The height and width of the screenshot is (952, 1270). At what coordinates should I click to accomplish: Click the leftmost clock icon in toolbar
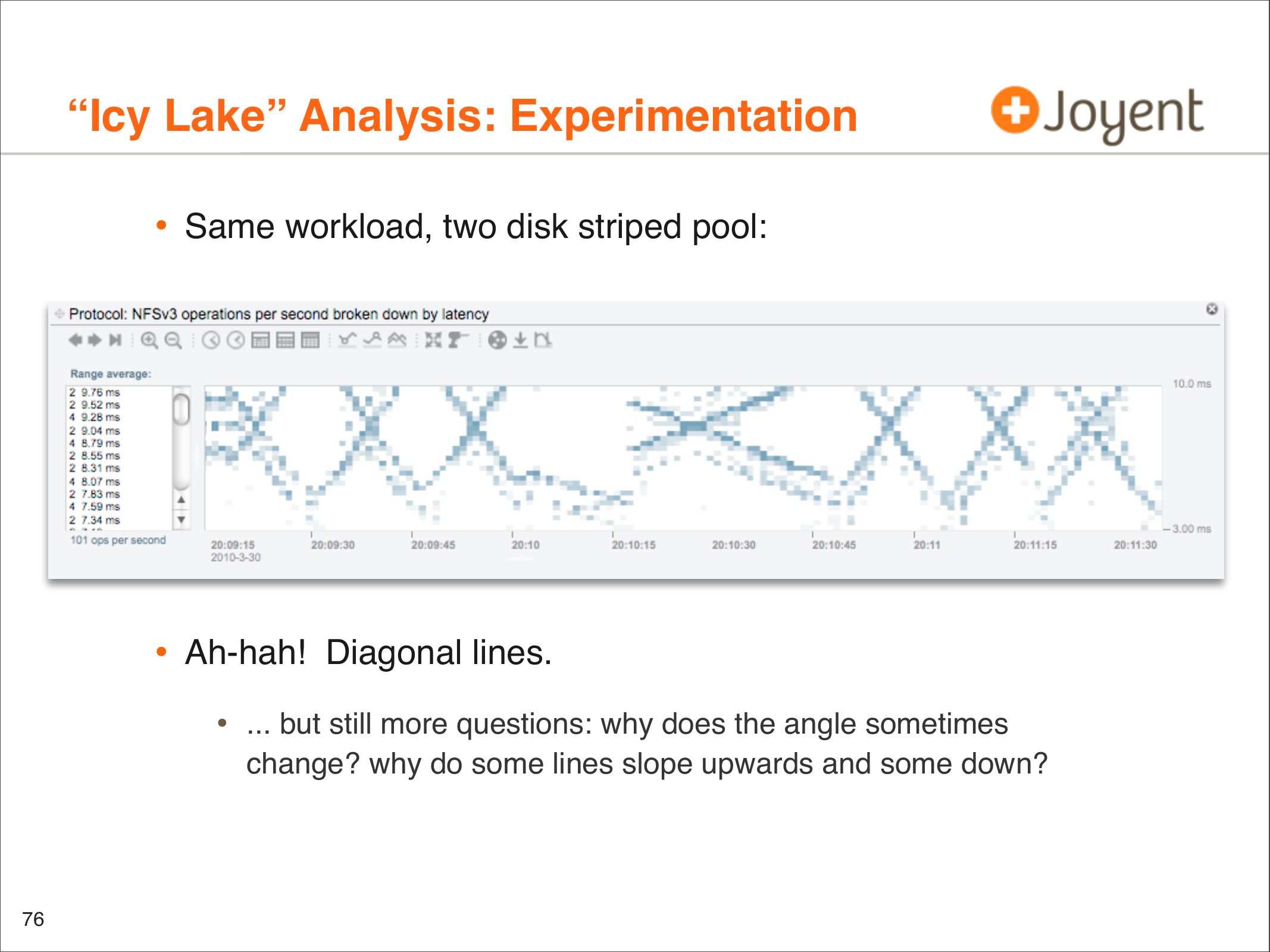tap(211, 340)
